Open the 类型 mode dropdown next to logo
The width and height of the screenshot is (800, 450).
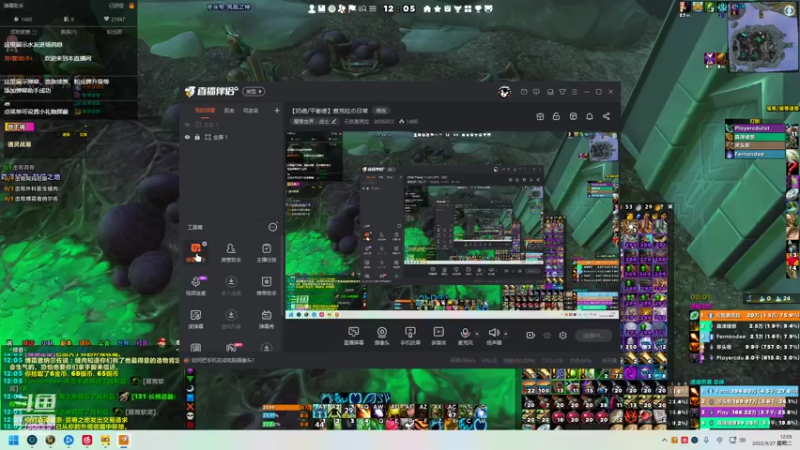[x=254, y=92]
